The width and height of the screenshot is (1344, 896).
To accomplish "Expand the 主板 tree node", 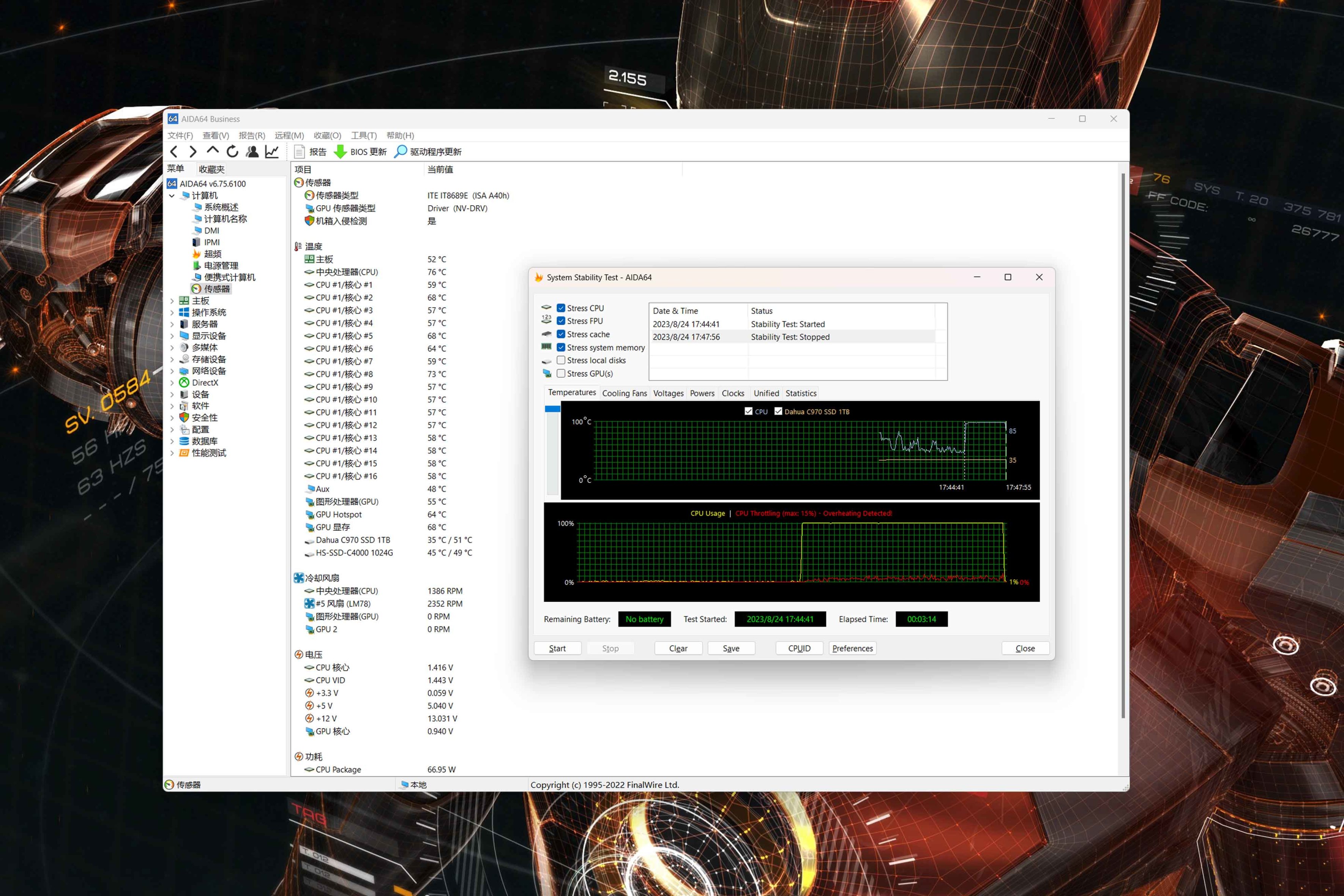I will [x=172, y=300].
